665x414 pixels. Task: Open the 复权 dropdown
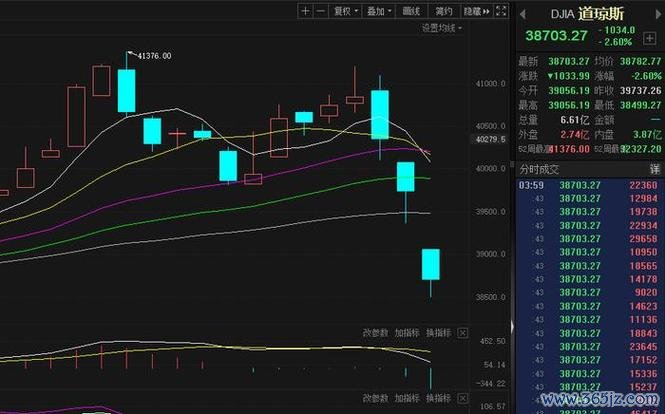click(x=346, y=11)
